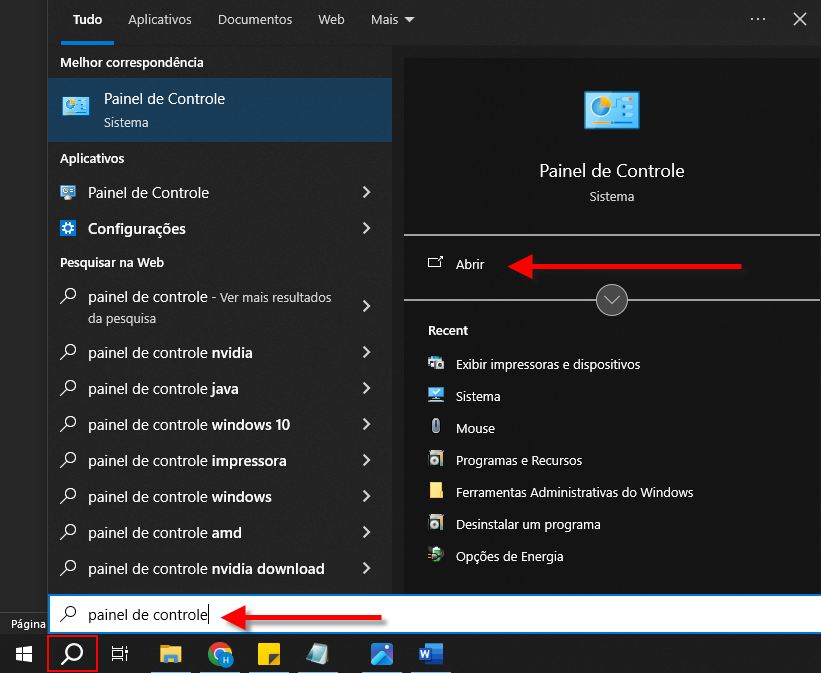Screen dimensions: 821x673
Task: Click the Ferramentas Administrativas folder icon
Action: click(x=436, y=491)
